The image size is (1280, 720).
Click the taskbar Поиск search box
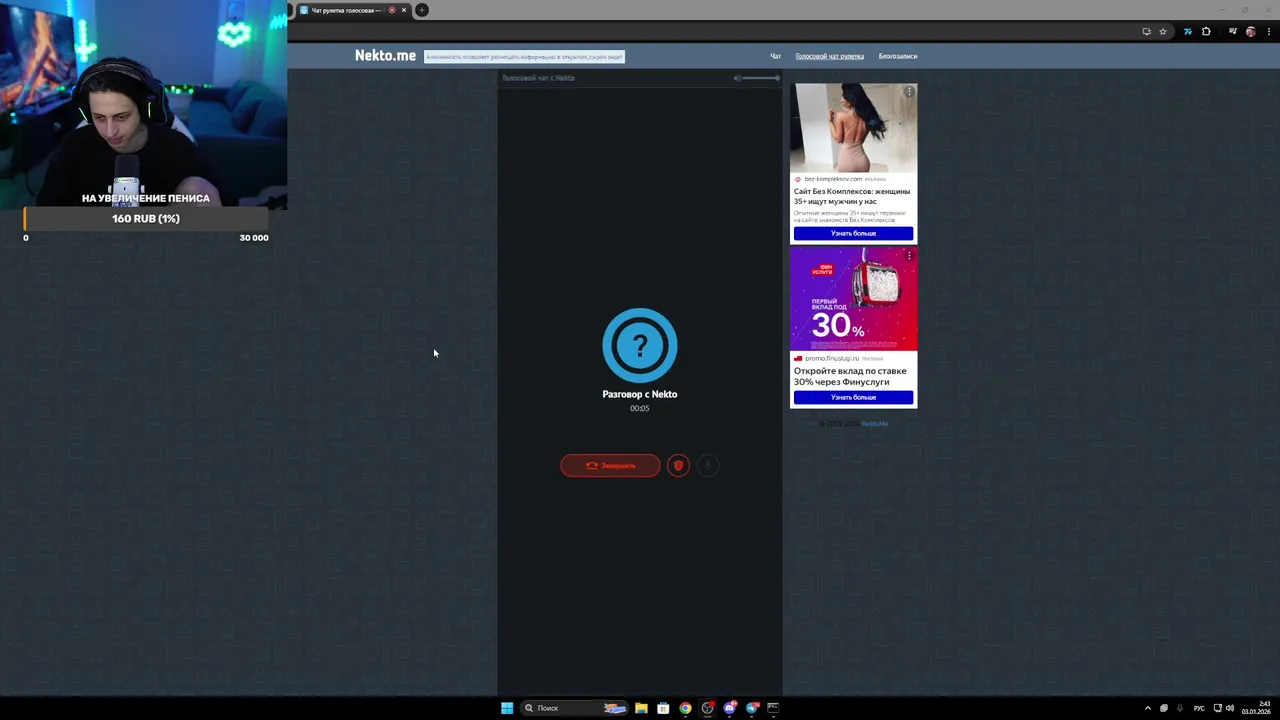(x=573, y=708)
